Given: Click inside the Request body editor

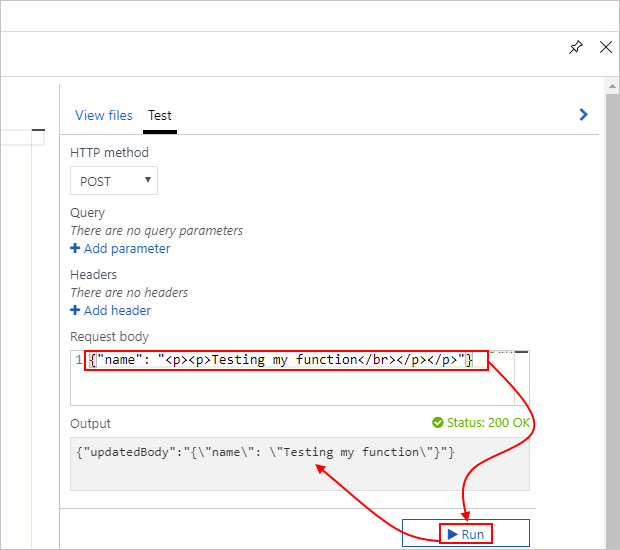Looking at the screenshot, I should pos(300,385).
